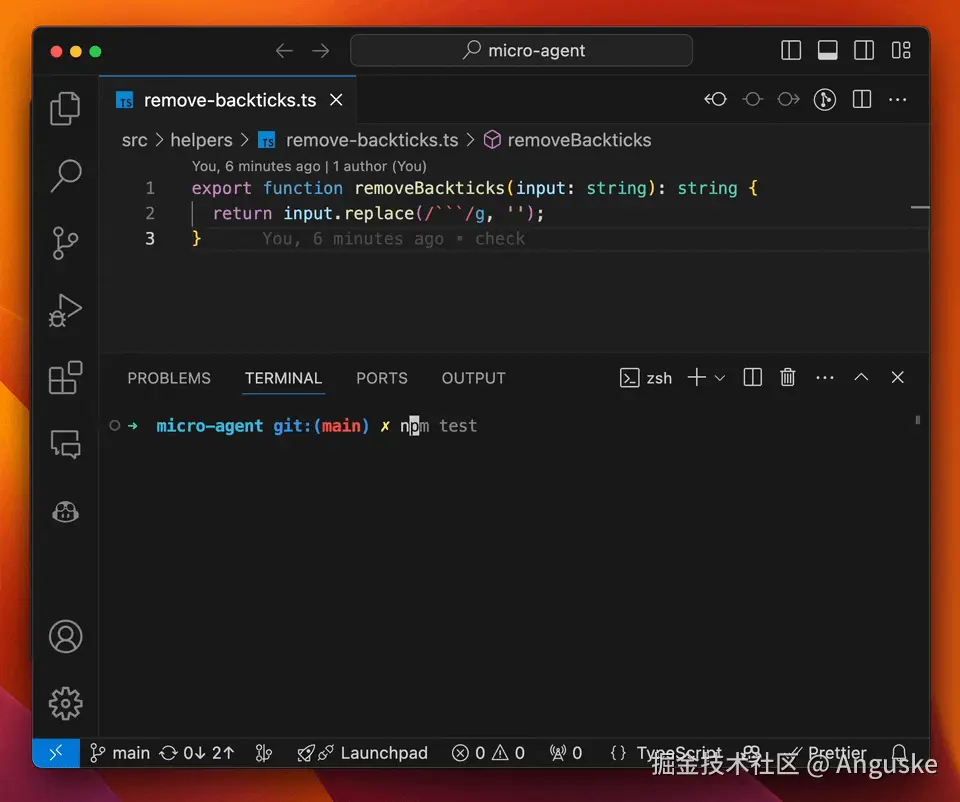Open the remote window button in status bar
This screenshot has height=802, width=960.
[56, 753]
